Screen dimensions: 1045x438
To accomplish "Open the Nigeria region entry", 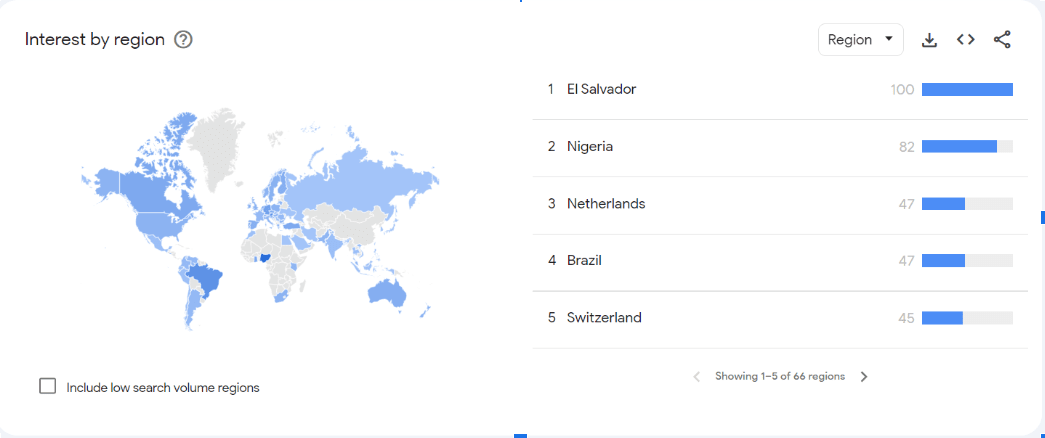I will click(589, 146).
